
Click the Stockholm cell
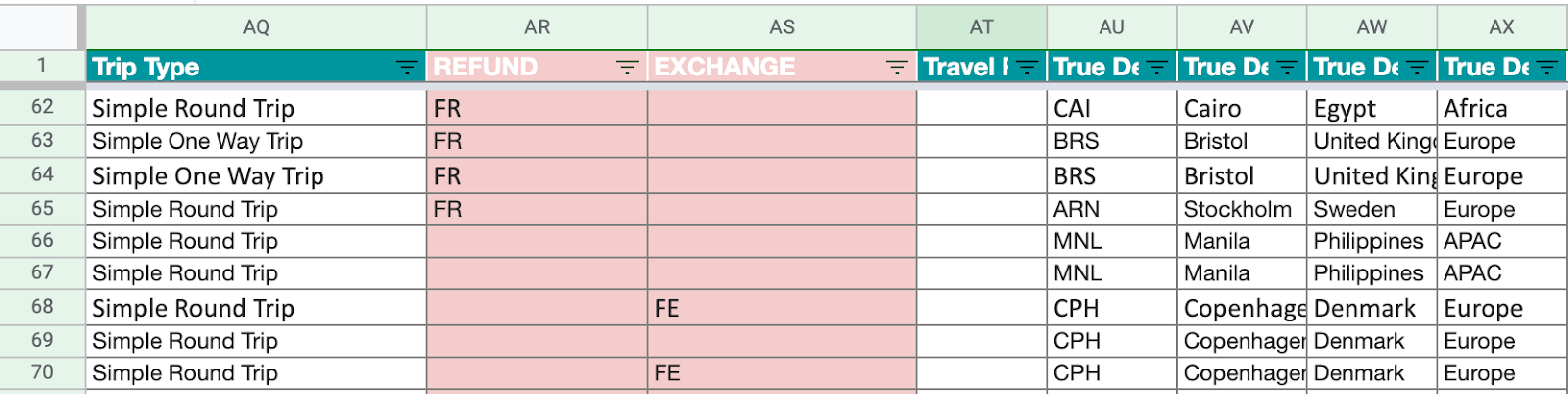[1241, 210]
